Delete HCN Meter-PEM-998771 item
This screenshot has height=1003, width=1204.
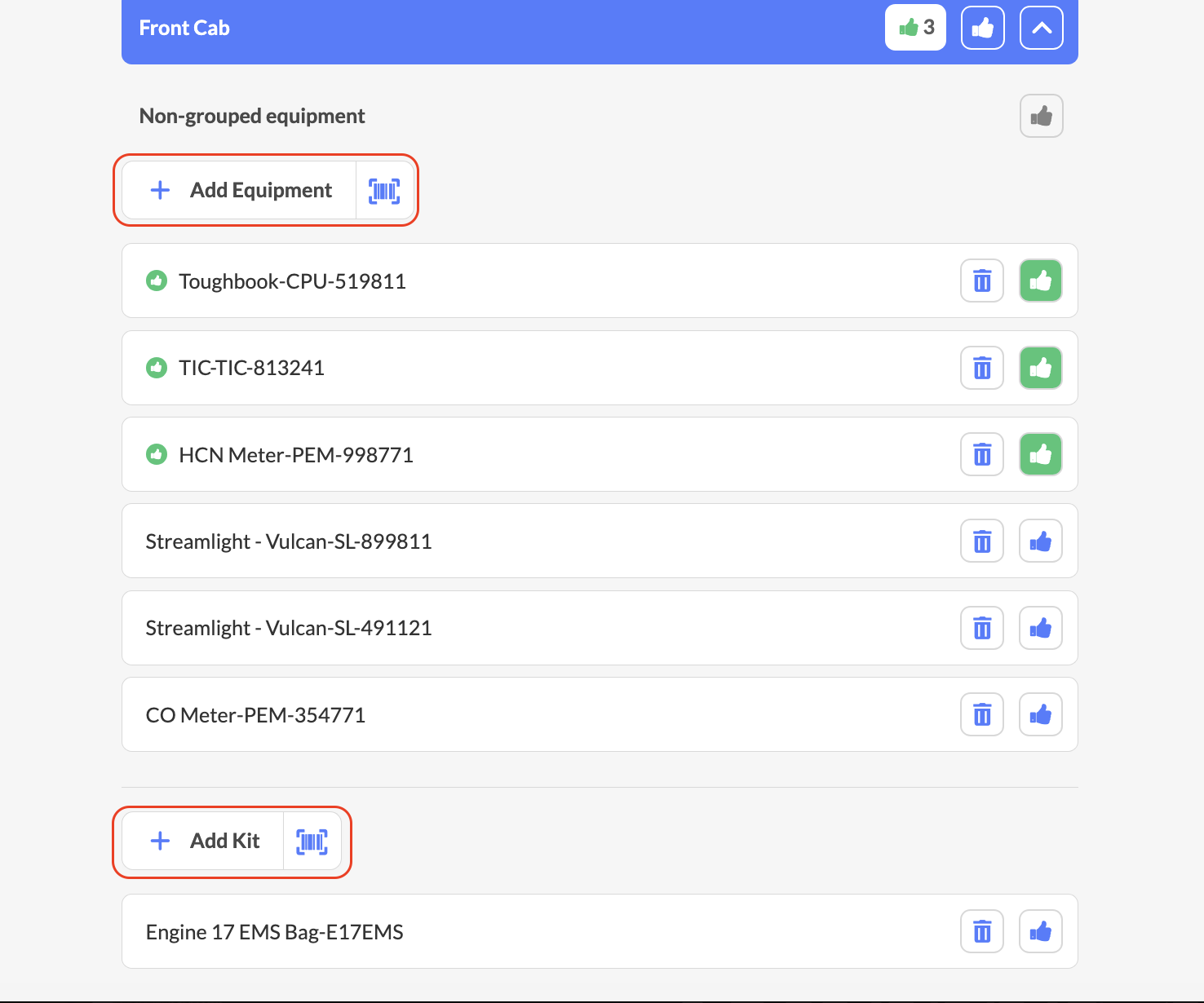tap(982, 454)
